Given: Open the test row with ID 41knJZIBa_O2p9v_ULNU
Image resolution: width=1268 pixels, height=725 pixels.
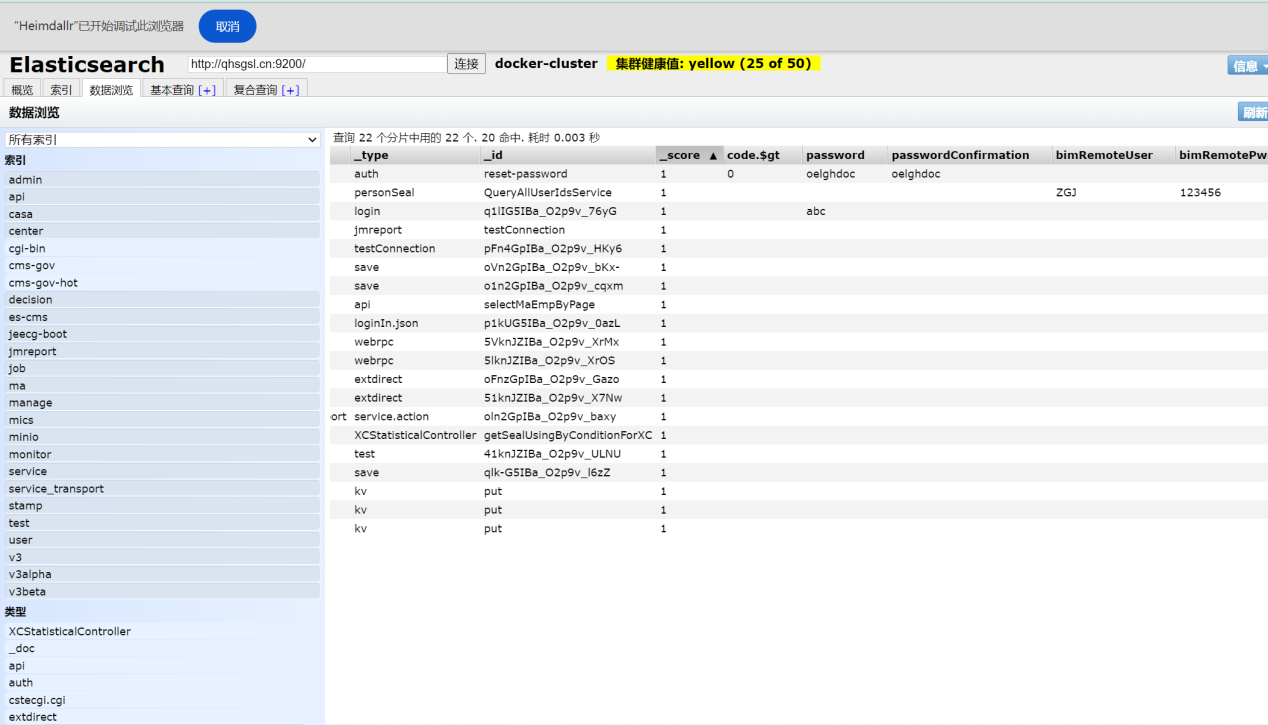Looking at the screenshot, I should (x=799, y=454).
